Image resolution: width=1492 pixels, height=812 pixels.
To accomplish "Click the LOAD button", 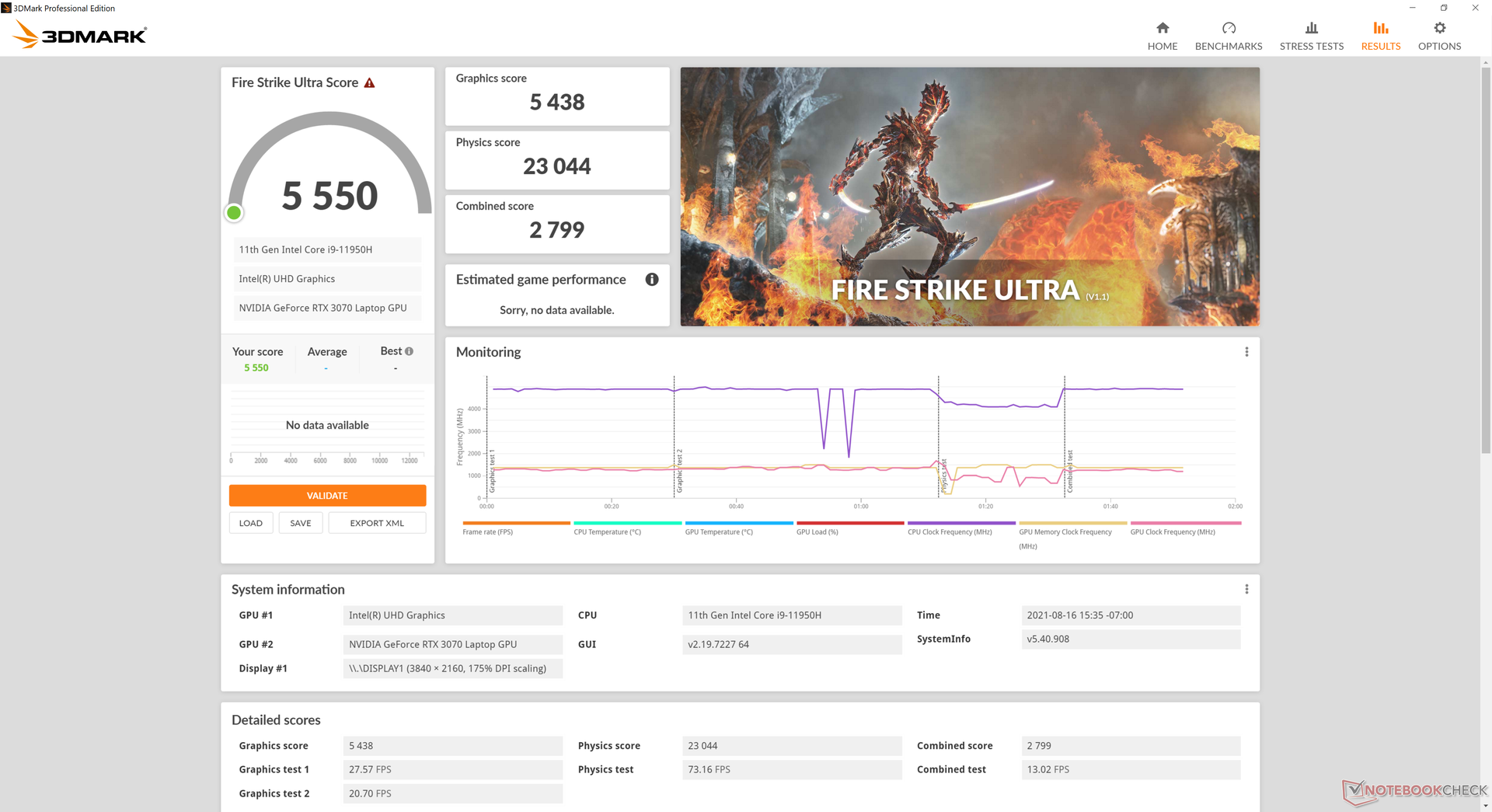I will click(250, 523).
